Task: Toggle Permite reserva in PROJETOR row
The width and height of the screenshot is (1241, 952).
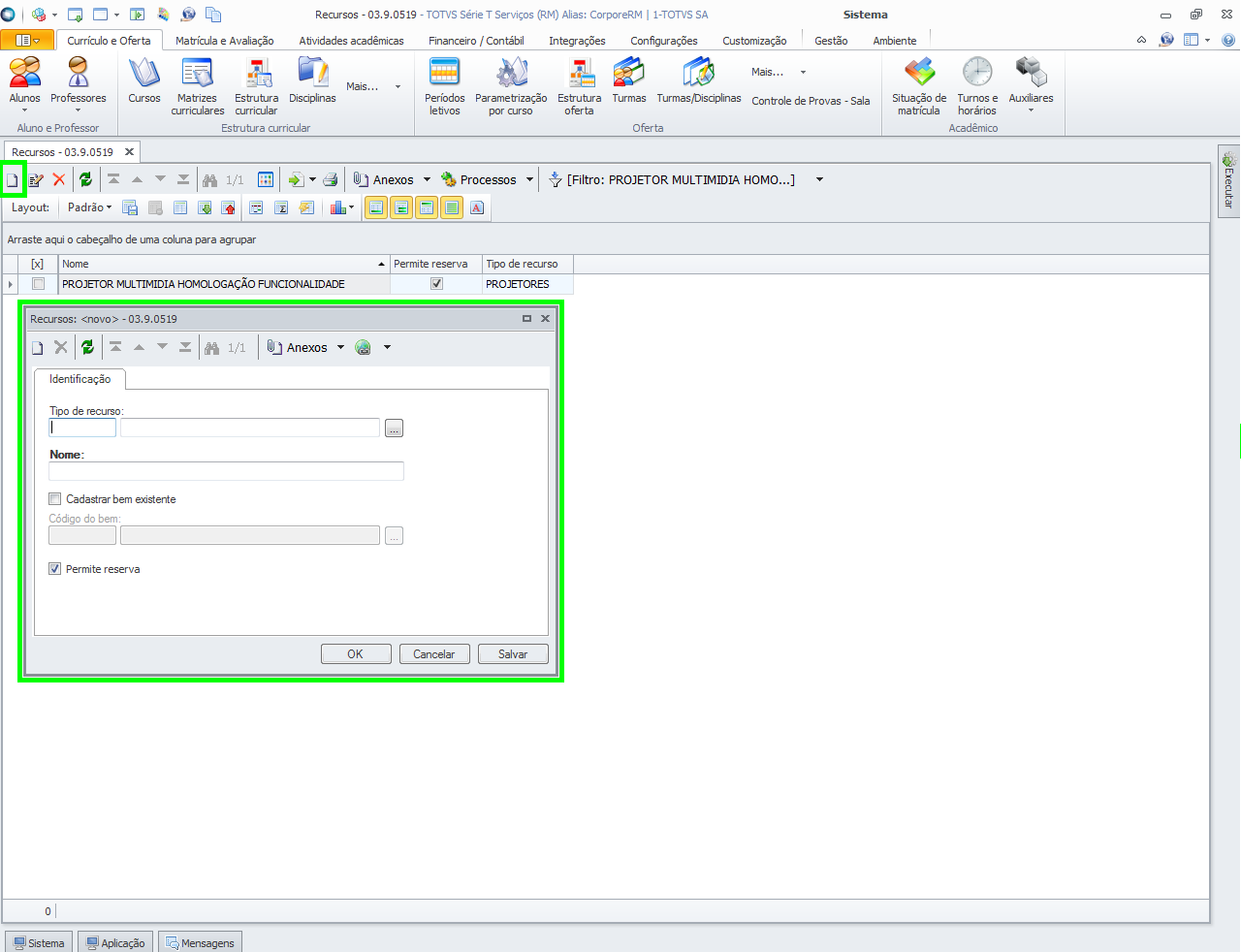Action: (436, 284)
